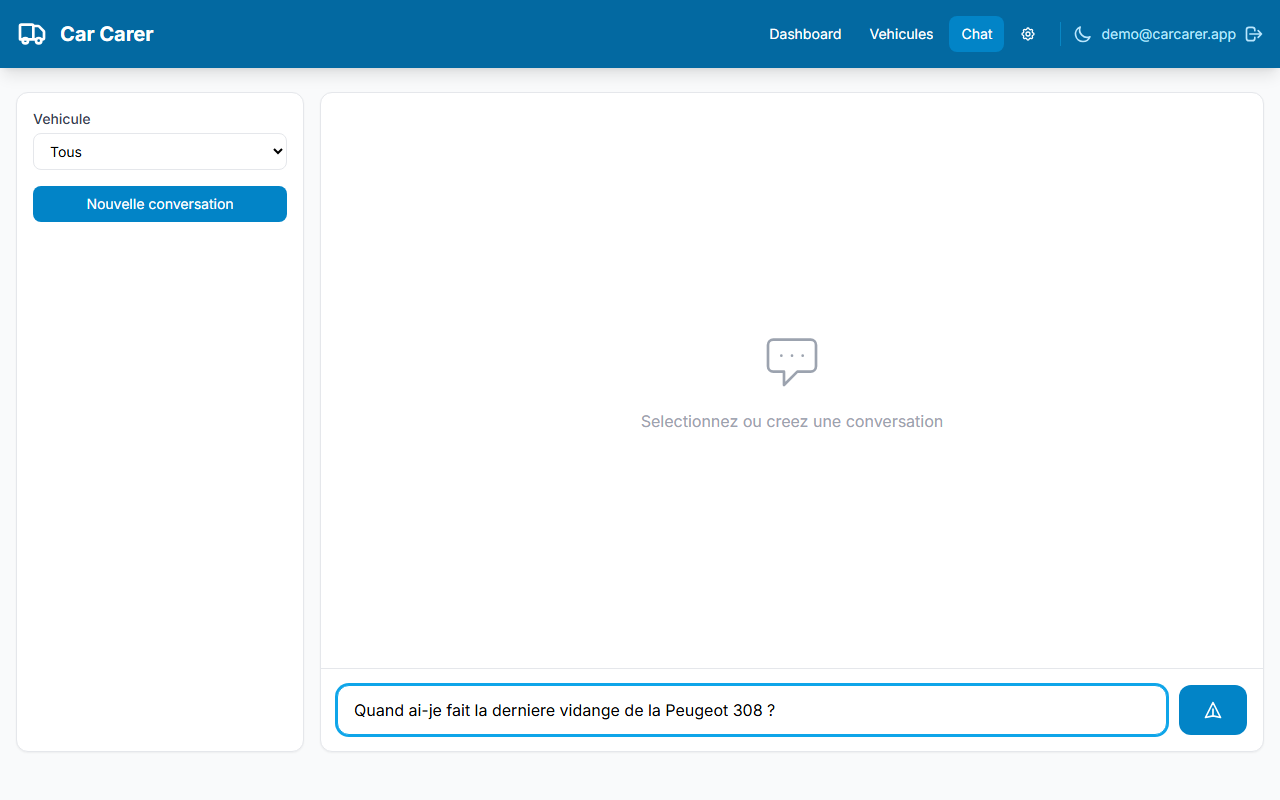Switch theme using the crescent moon control
Screen dimensions: 1280x800
(1083, 33)
